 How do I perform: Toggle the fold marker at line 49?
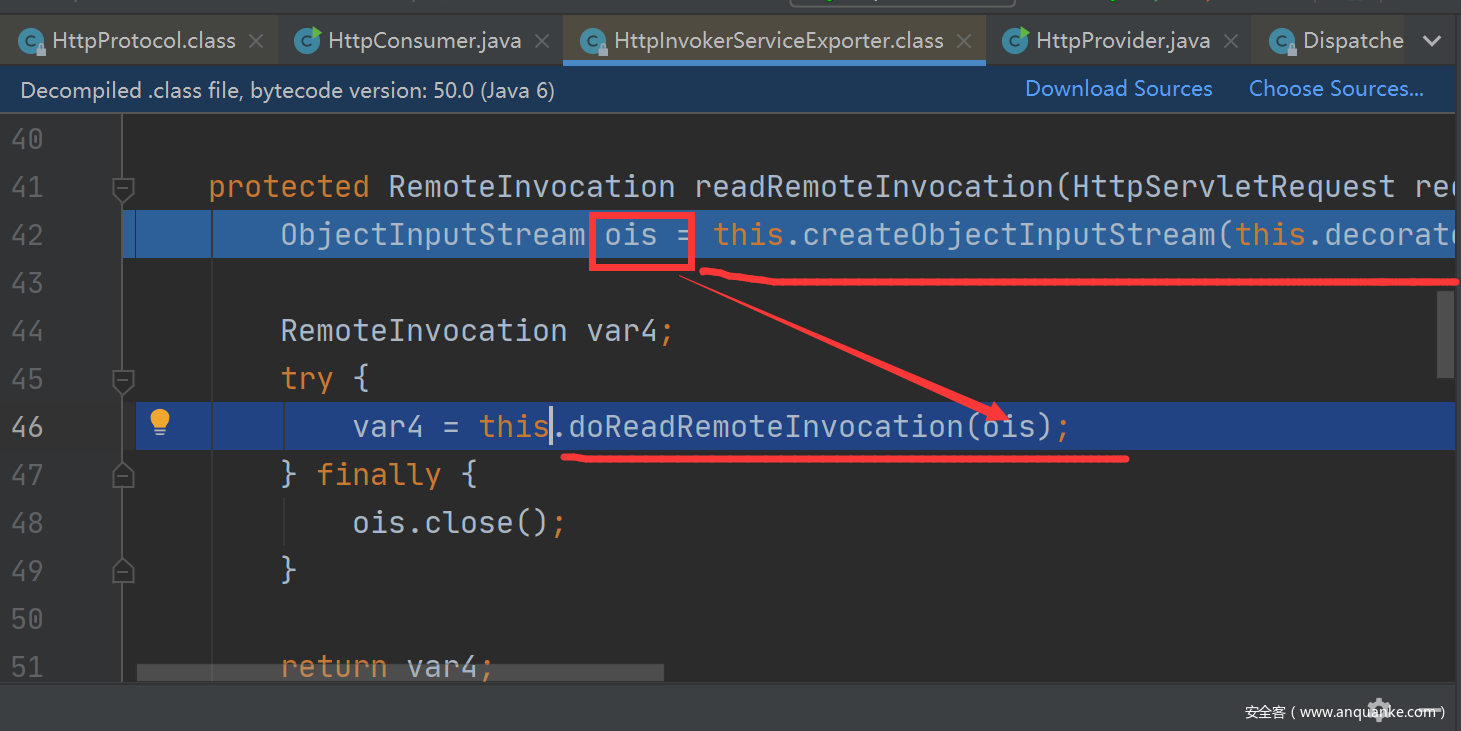[x=123, y=571]
